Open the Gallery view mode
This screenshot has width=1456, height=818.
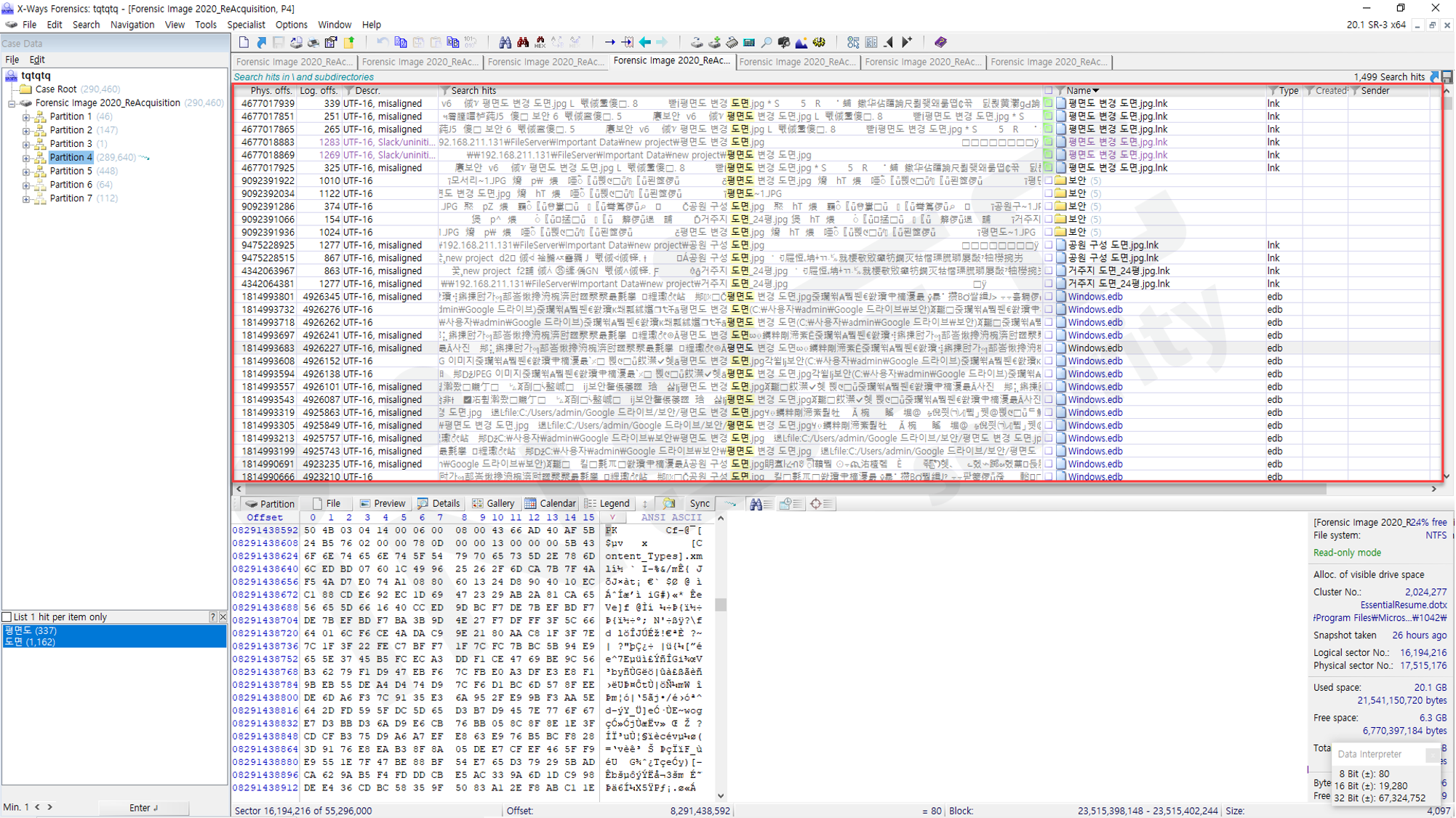pyautogui.click(x=493, y=503)
